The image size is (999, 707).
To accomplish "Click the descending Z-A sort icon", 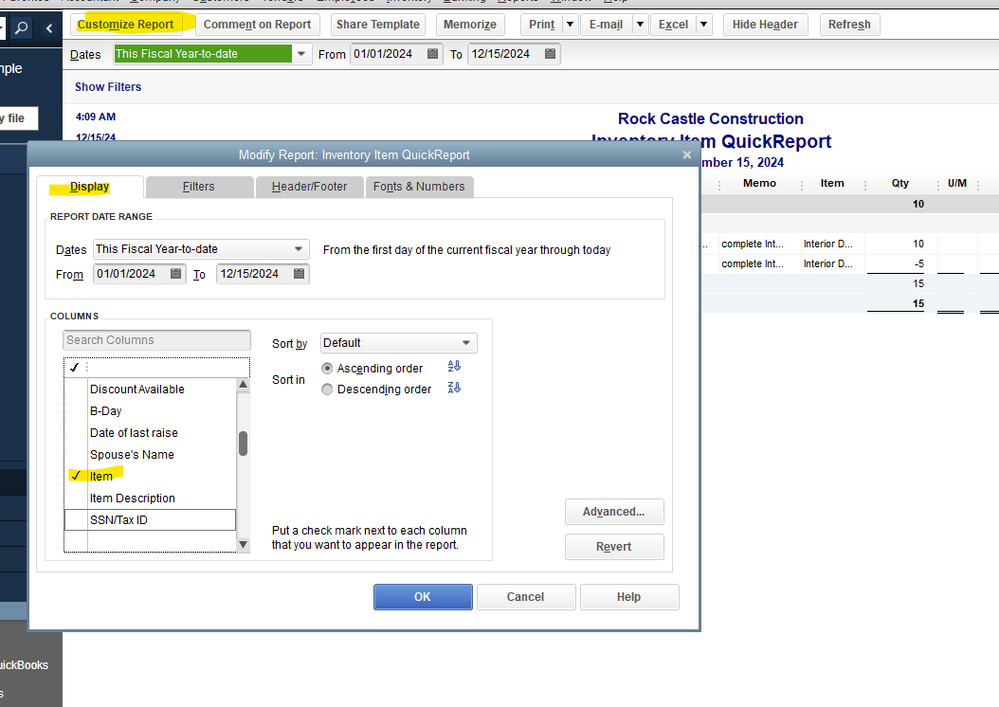I will [454, 387].
